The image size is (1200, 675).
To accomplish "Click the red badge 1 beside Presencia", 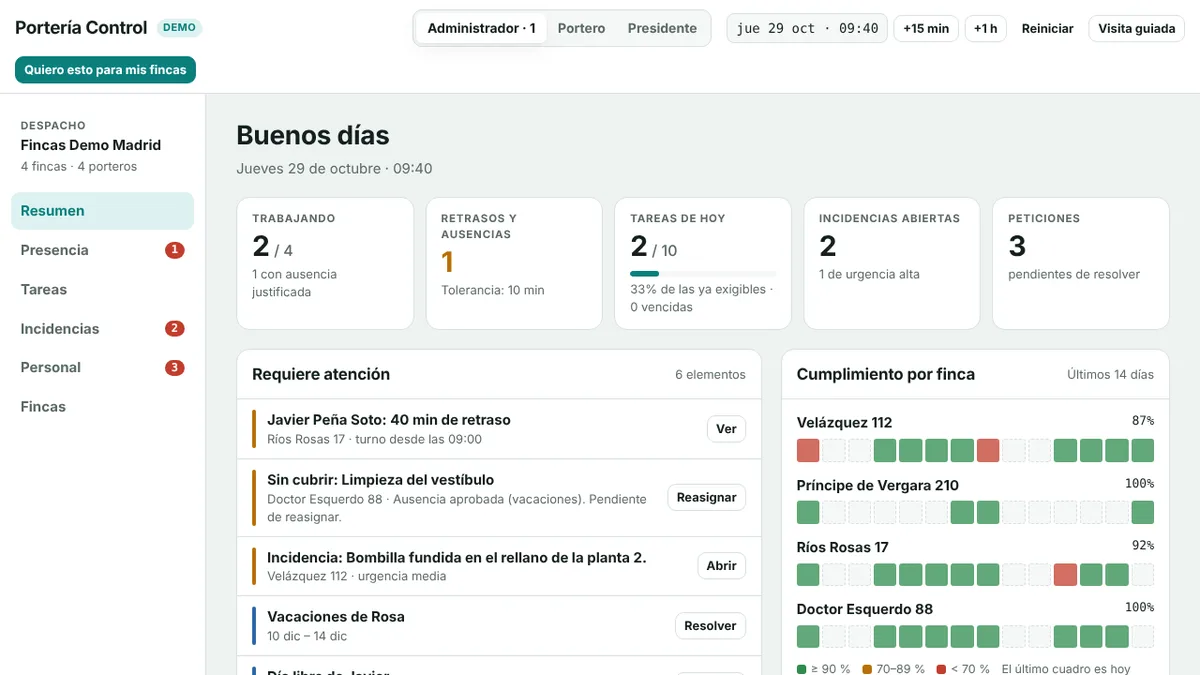I will pyautogui.click(x=175, y=250).
